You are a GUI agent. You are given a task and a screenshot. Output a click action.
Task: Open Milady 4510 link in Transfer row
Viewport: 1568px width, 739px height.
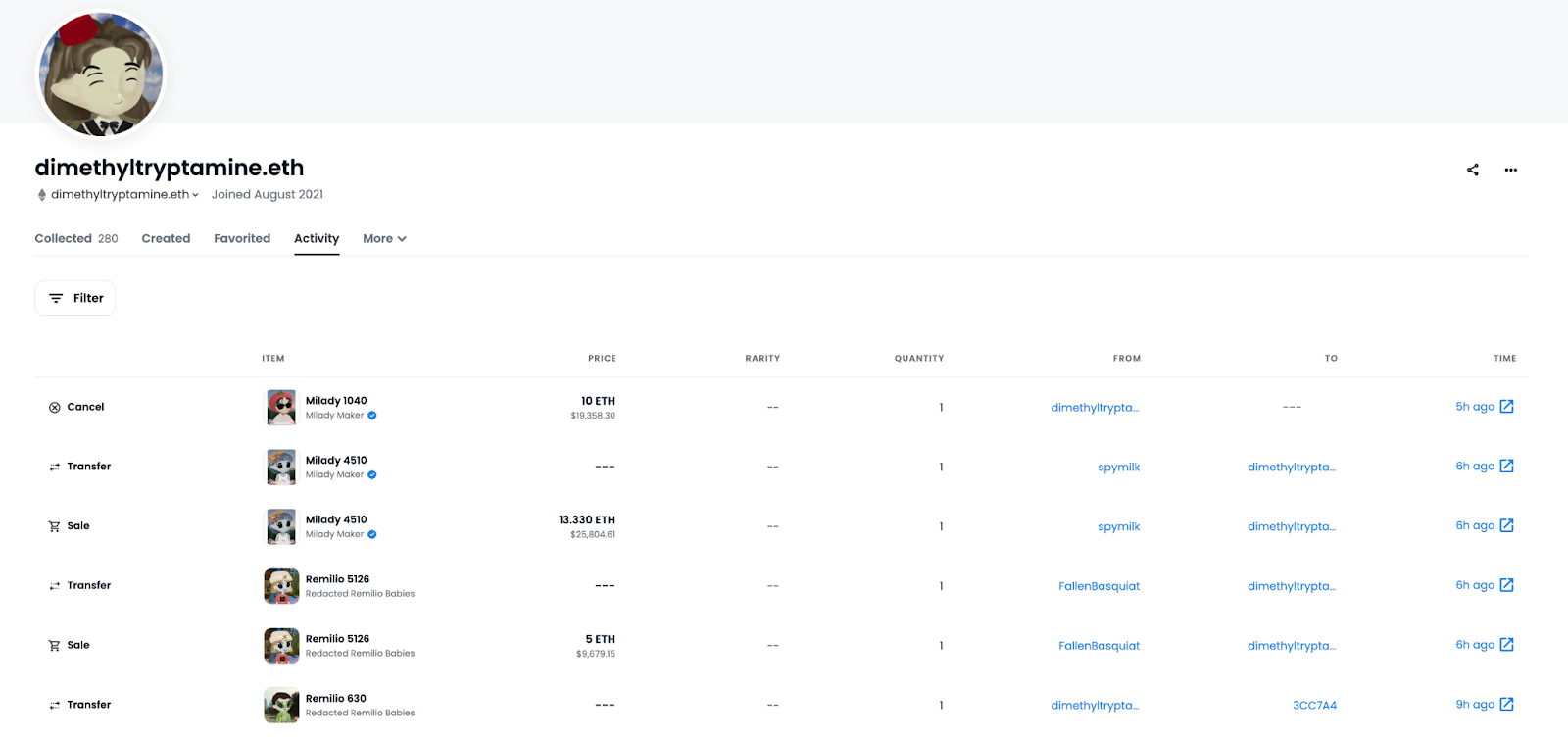(x=336, y=461)
